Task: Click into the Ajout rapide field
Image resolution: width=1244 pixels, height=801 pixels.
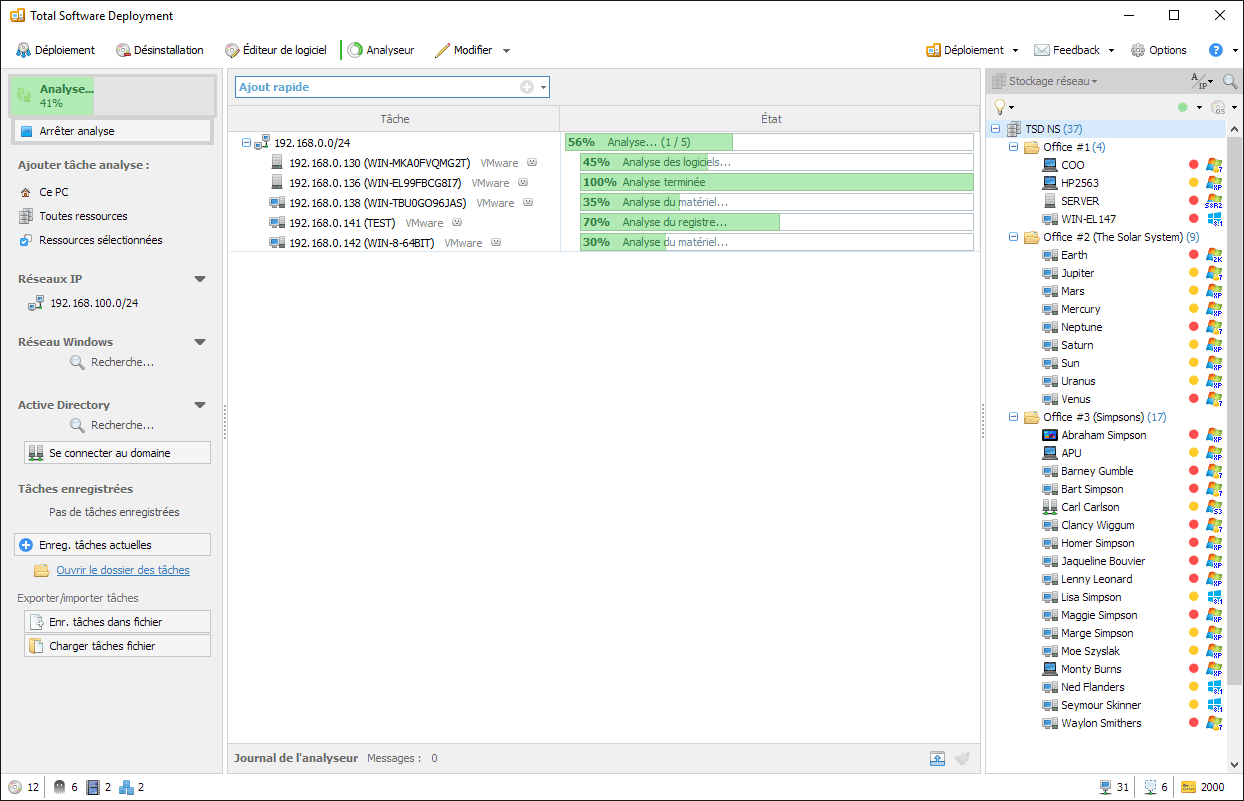Action: (x=375, y=87)
